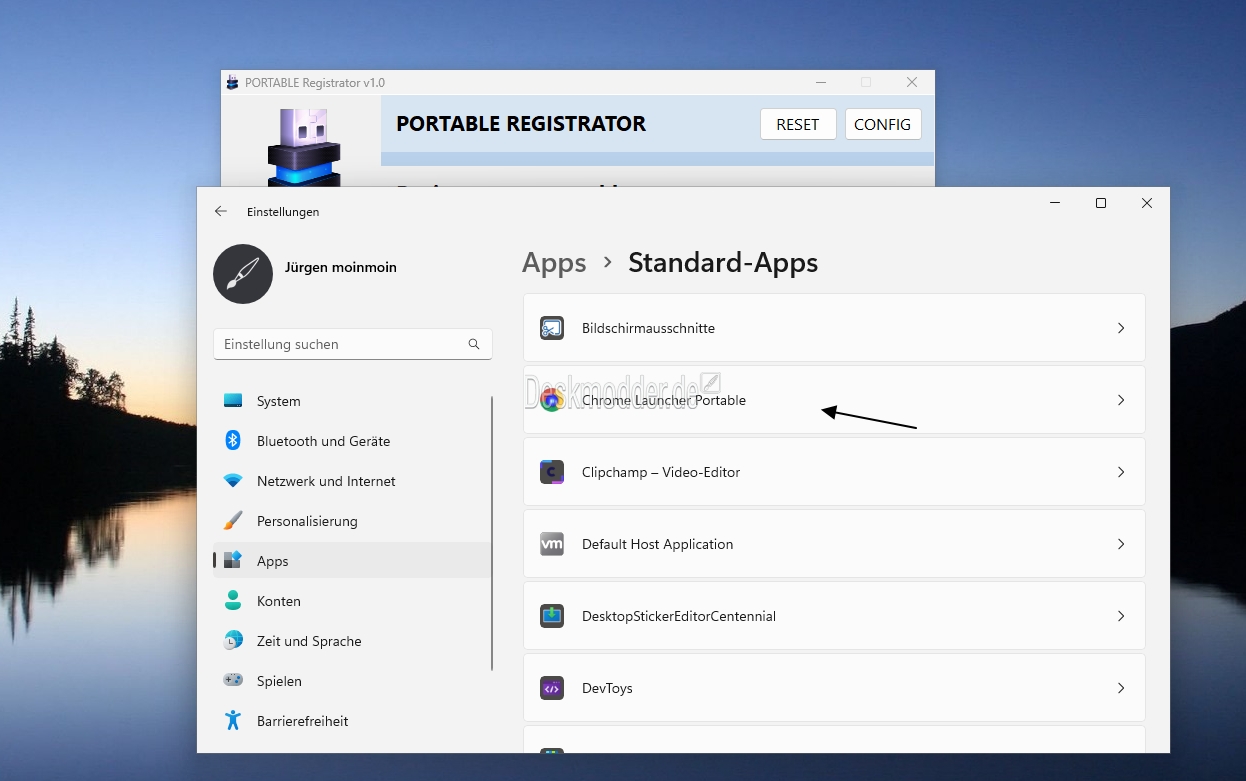The height and width of the screenshot is (781, 1246).
Task: Open Clipchamp – Video-Editor defaults
Action: 834,472
